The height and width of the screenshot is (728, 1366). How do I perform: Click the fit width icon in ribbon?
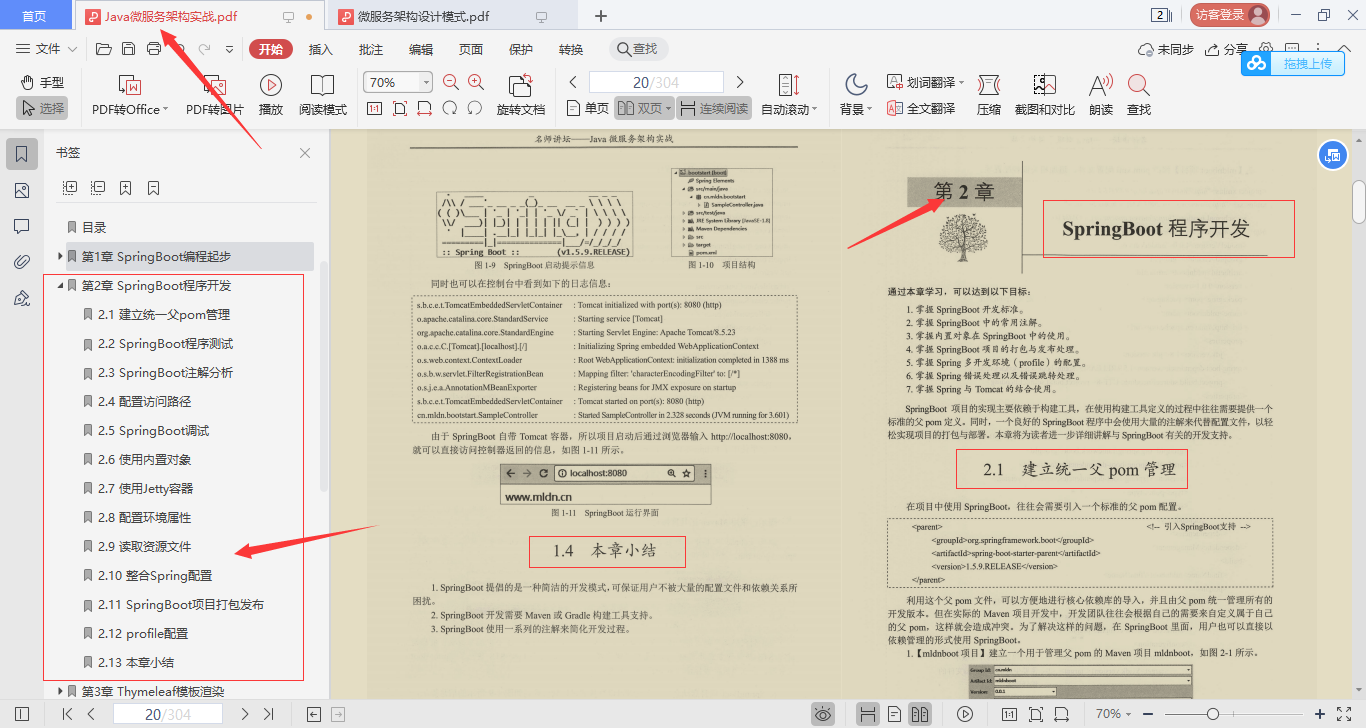click(x=425, y=108)
